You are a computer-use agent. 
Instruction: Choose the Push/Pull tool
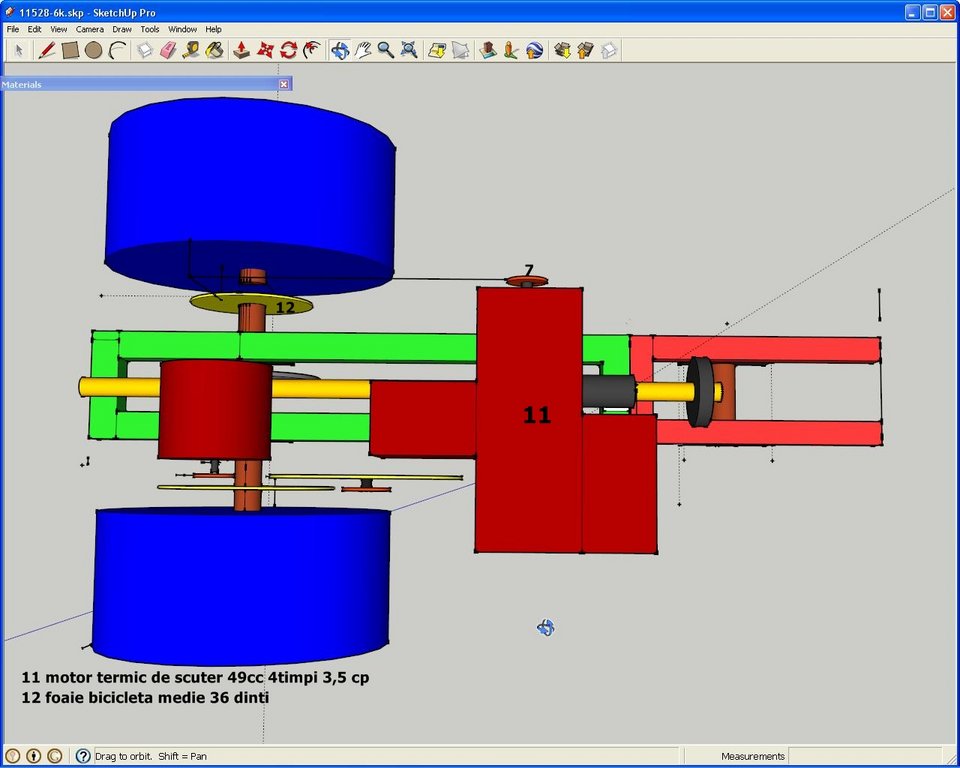242,50
